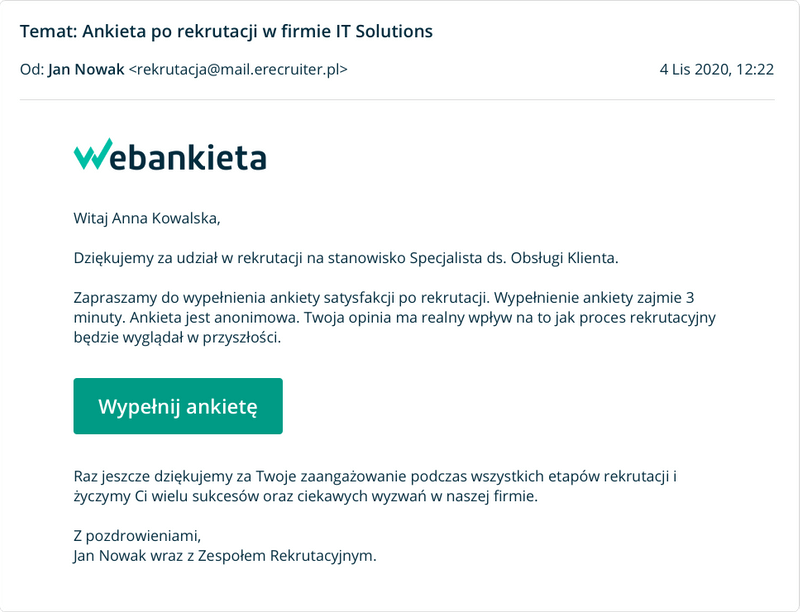The image size is (800, 612).
Task: Click the header divider line below sender
Action: [397, 99]
